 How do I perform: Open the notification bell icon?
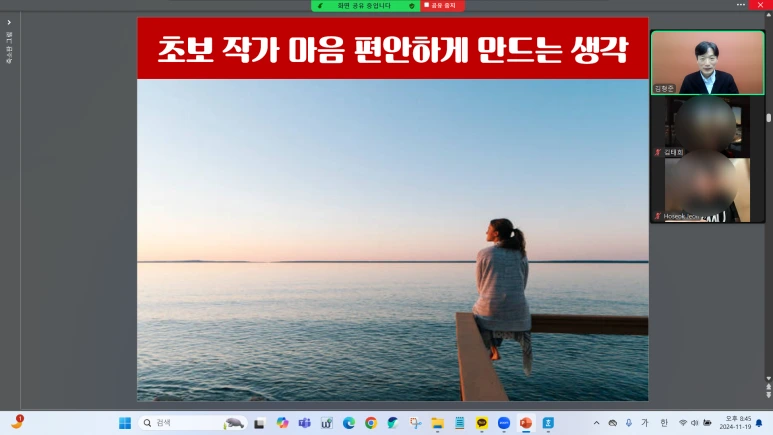tap(759, 423)
